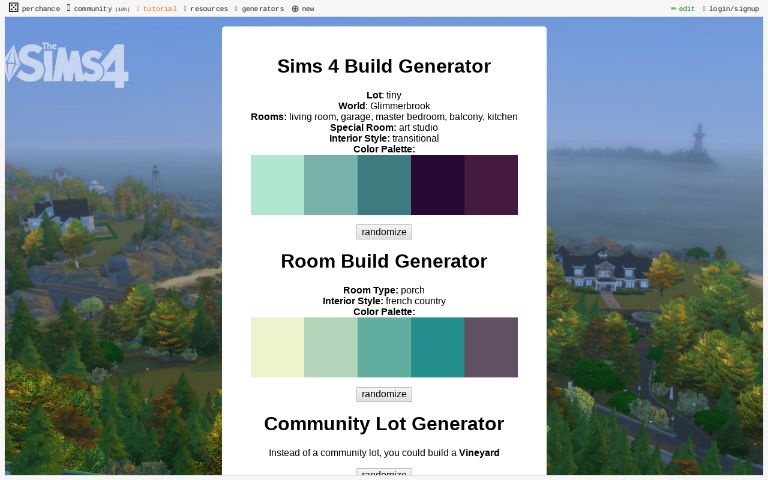Open the tutorial link in navbar
The width and height of the screenshot is (768, 480).
tap(159, 9)
